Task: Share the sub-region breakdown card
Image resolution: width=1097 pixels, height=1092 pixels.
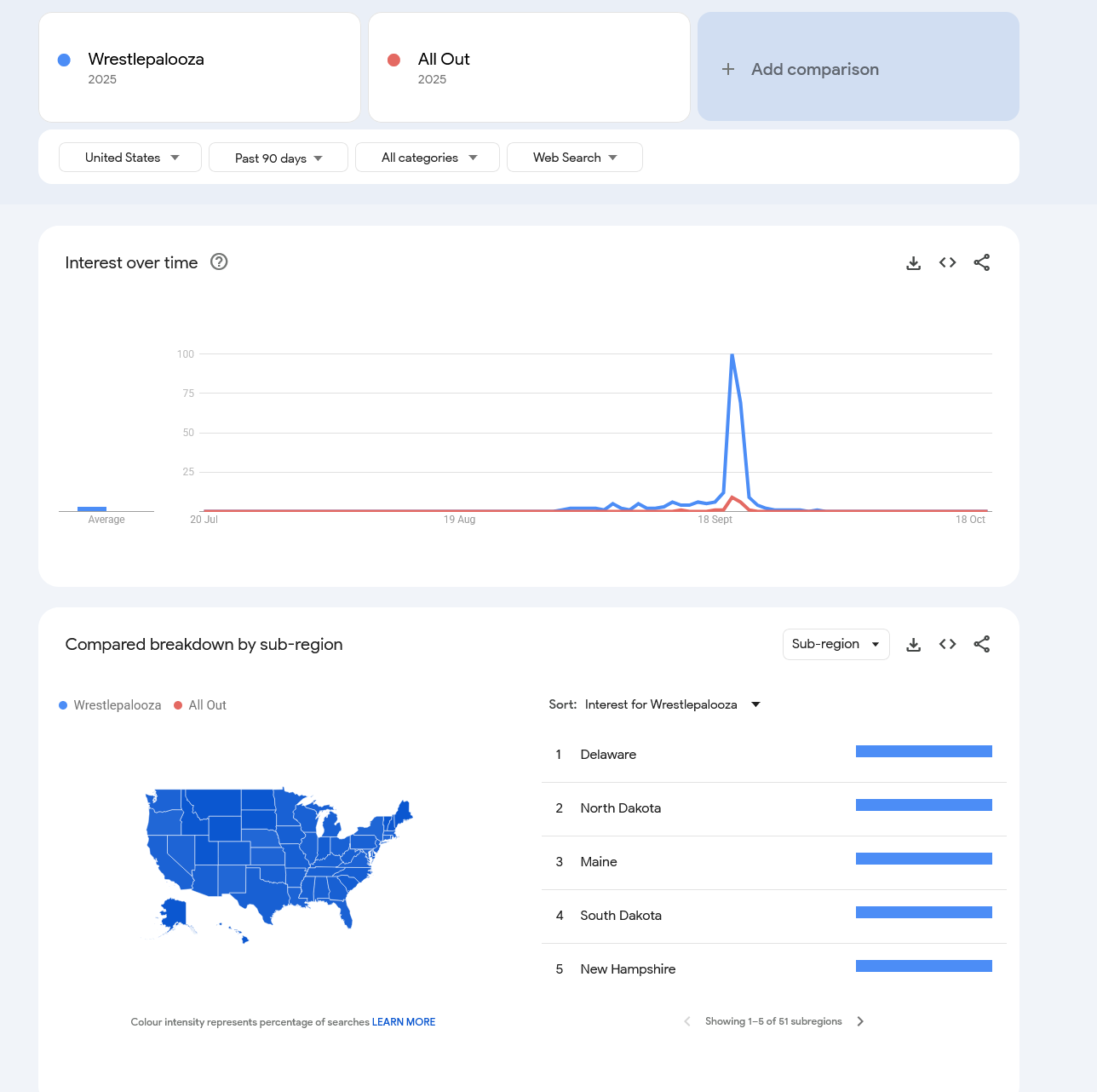Action: (x=981, y=644)
